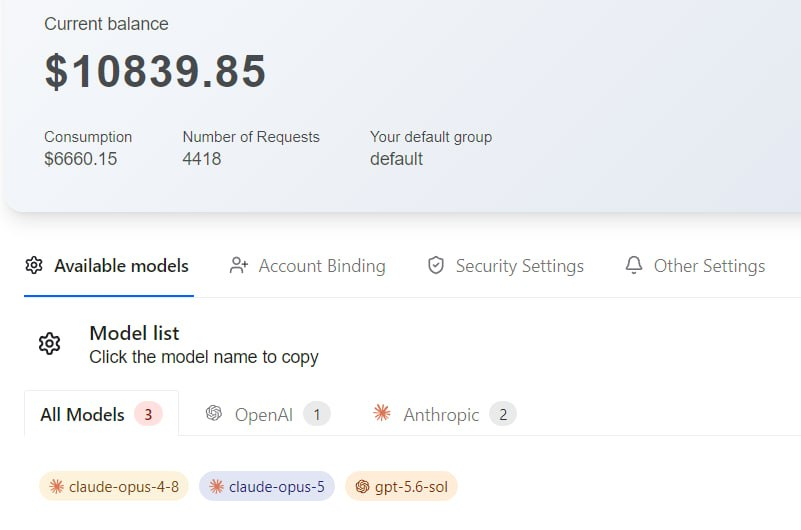Click the Anthropic starburst logo in the tab

(x=382, y=413)
